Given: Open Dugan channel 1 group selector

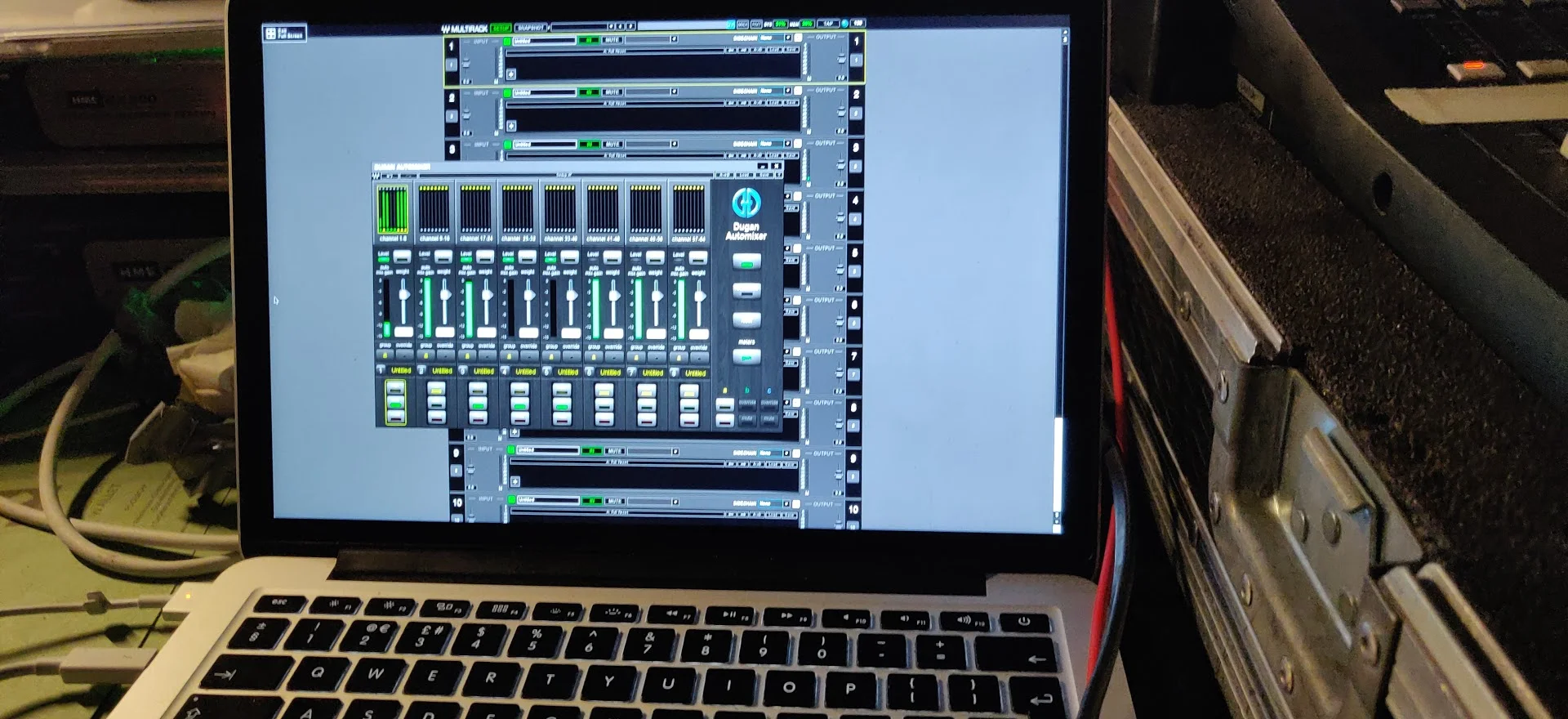Looking at the screenshot, I should 385,355.
